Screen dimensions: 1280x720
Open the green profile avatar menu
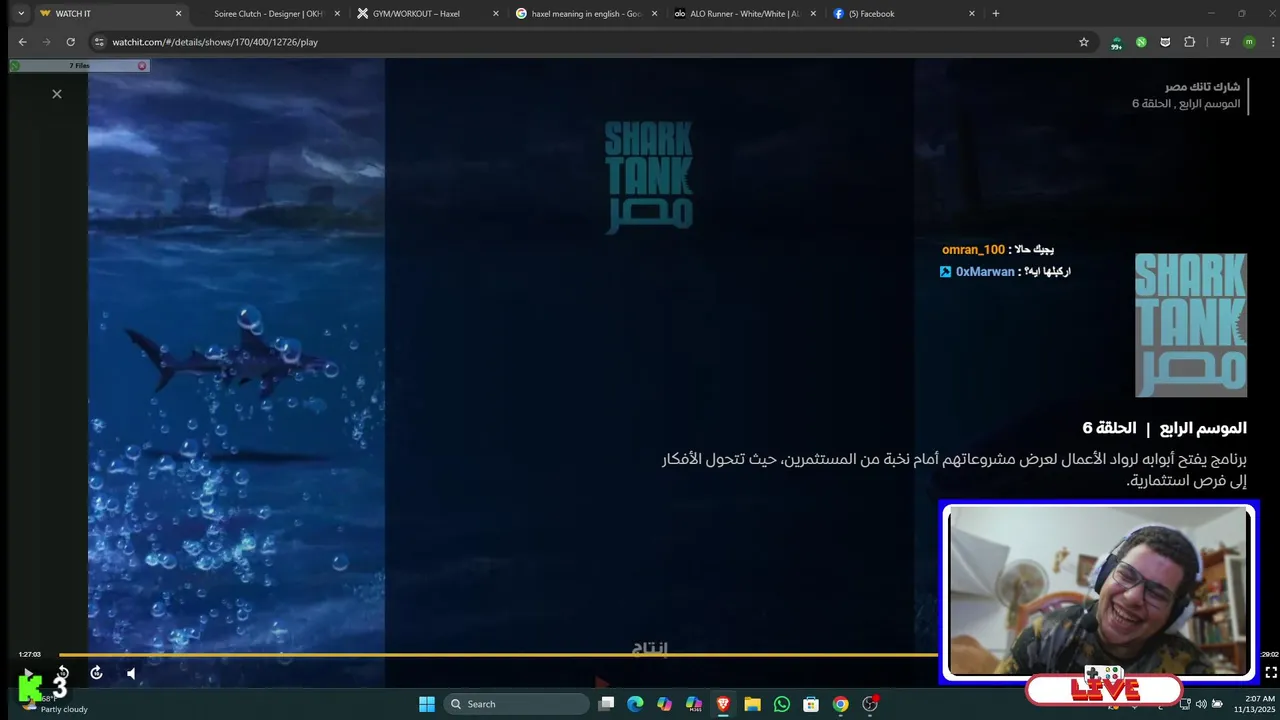pos(1249,42)
